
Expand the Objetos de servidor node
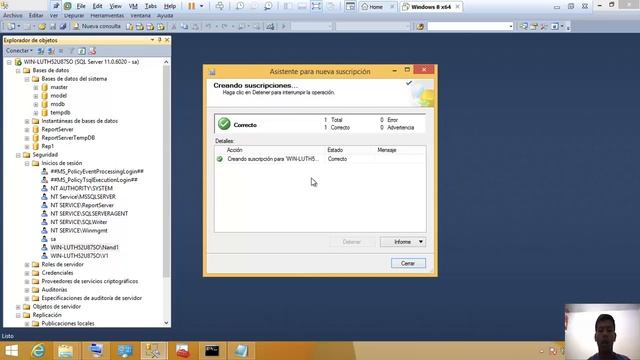pos(18,307)
